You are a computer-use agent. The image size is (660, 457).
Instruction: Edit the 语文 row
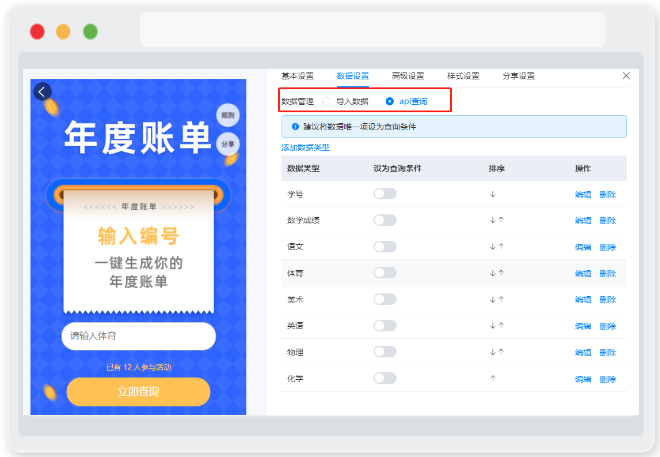click(583, 247)
